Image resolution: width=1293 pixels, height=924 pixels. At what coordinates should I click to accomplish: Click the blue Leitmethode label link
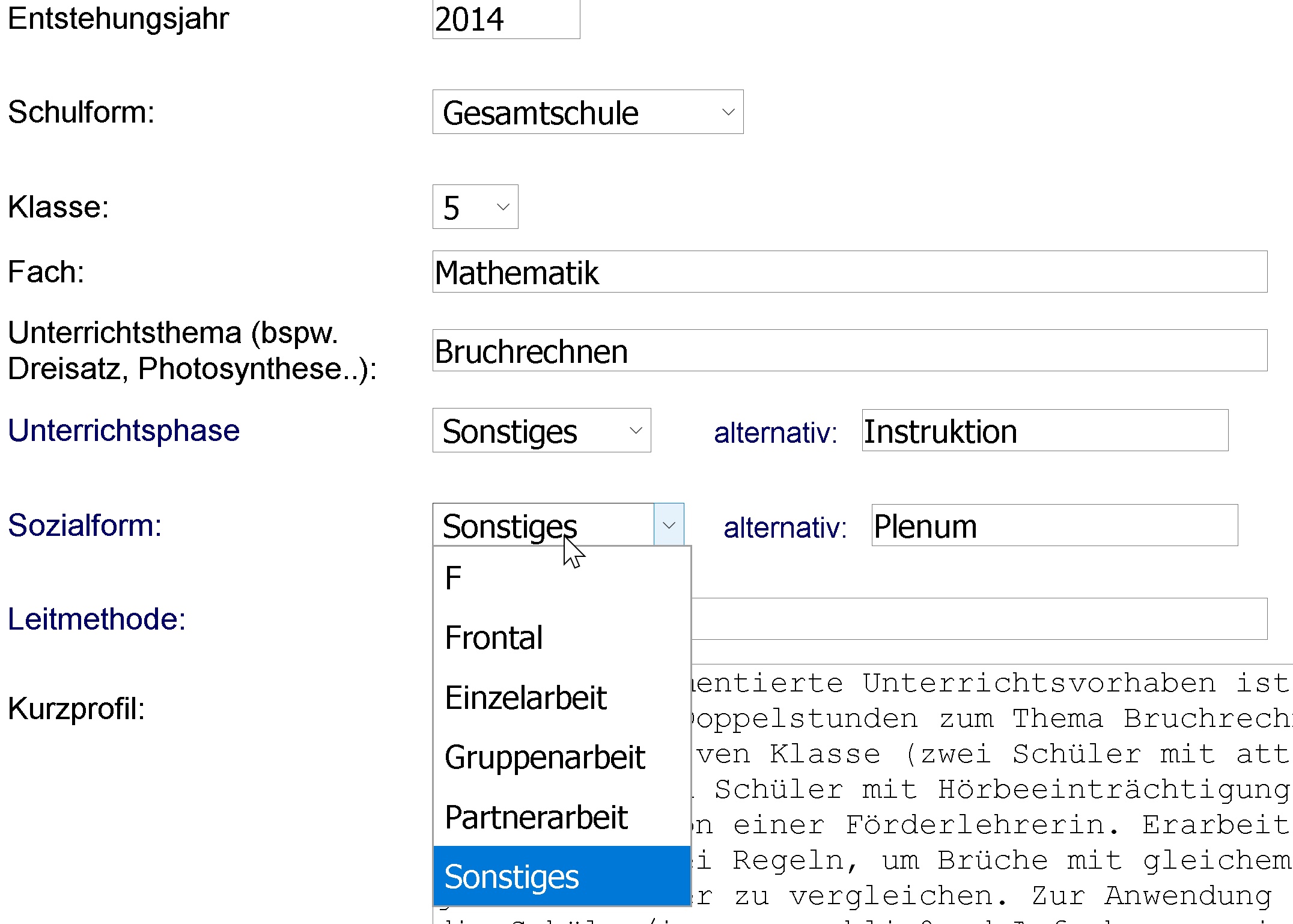click(x=97, y=619)
